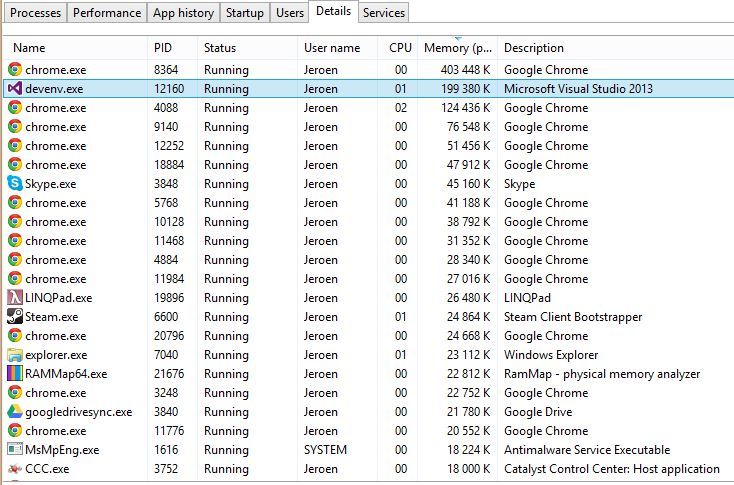Click memory value 18 224 K
This screenshot has height=485, width=734.
coord(468,450)
